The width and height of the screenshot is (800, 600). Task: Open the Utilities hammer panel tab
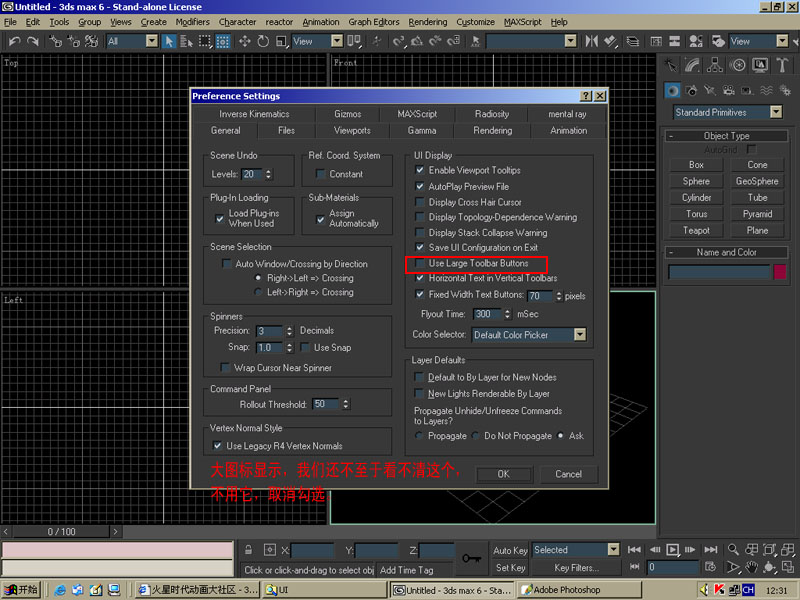[x=782, y=65]
